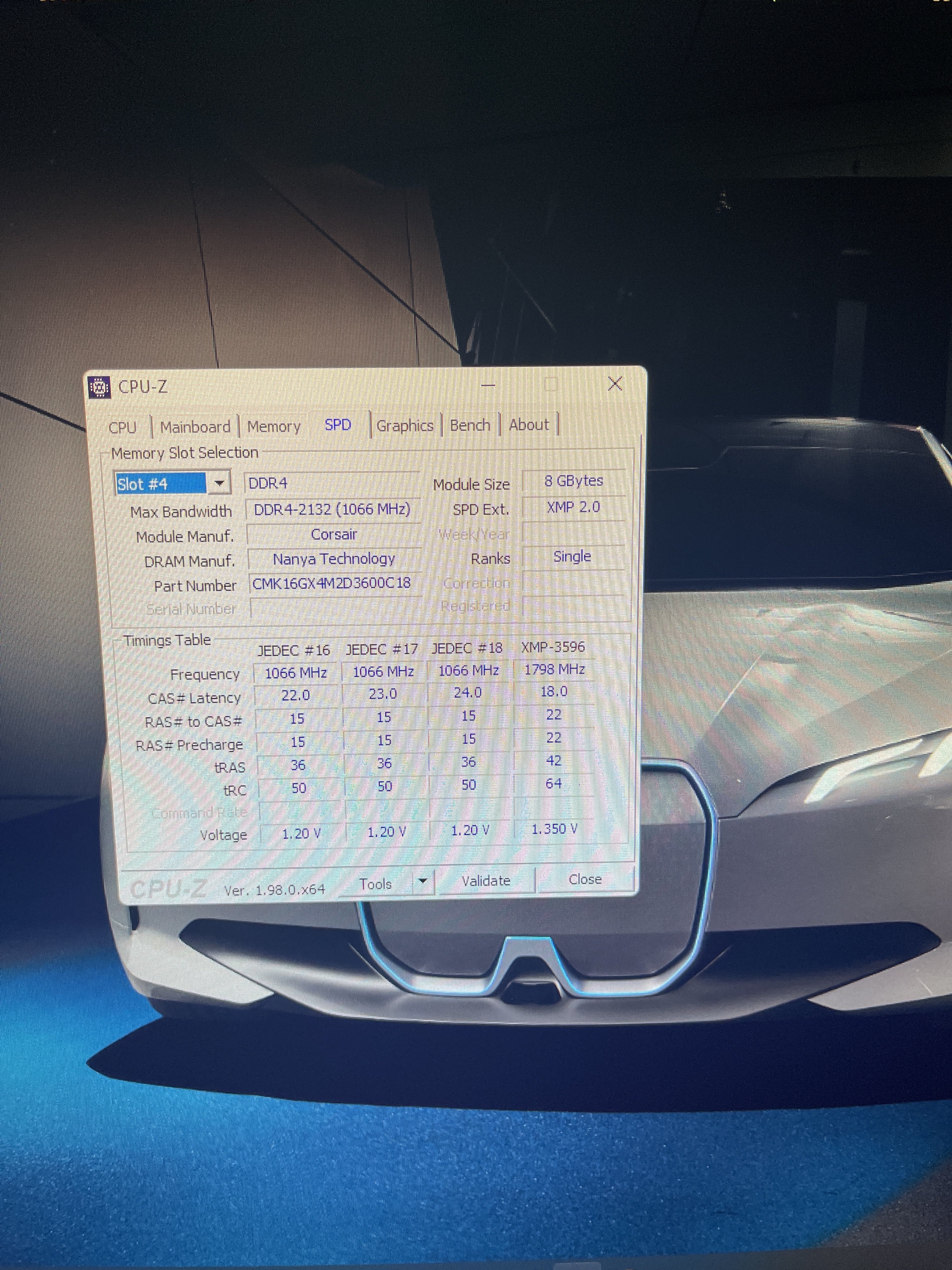Switch to the CPU tab
Viewport: 952px width, 1270px height.
(123, 428)
